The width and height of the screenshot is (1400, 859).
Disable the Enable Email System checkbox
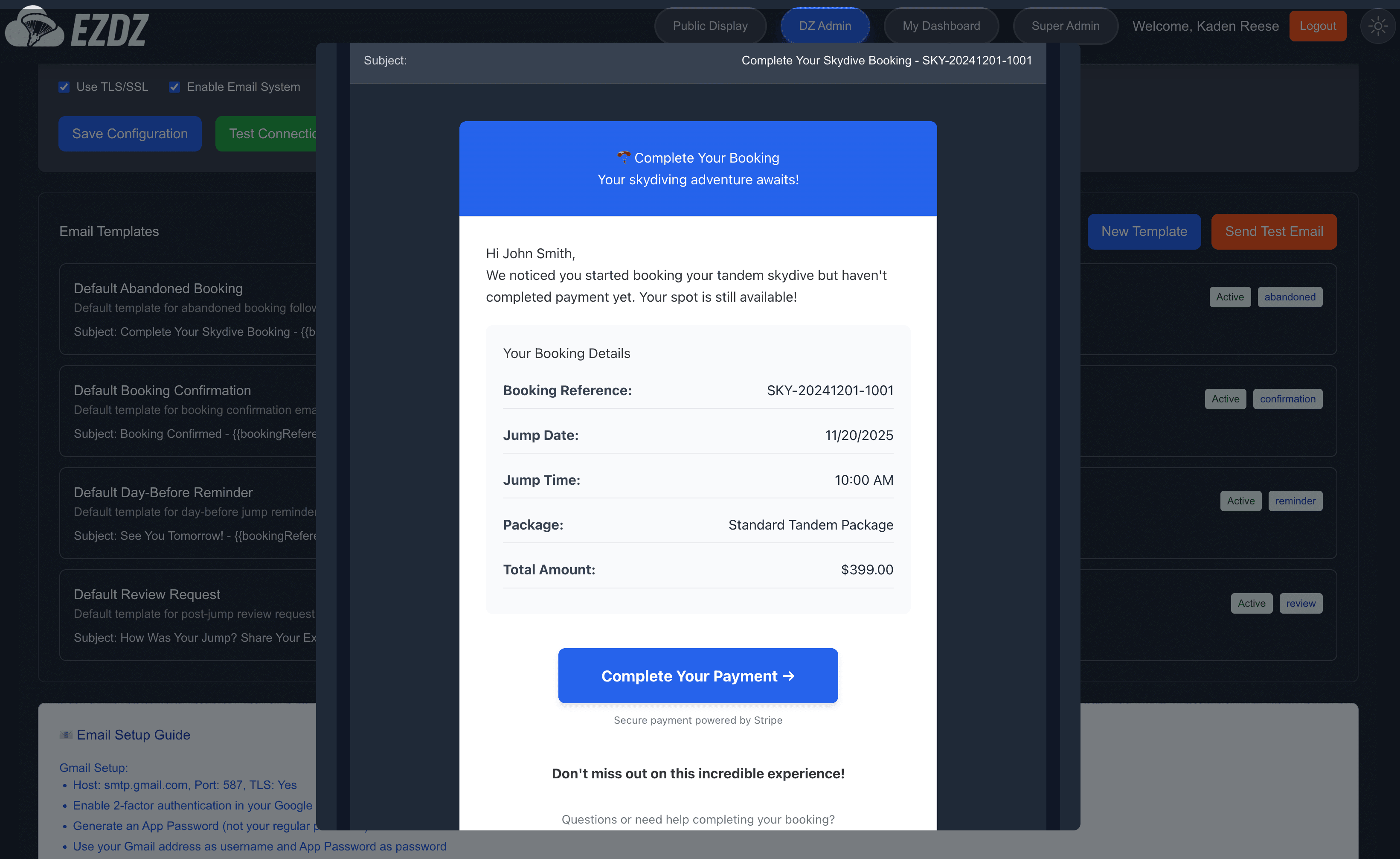point(174,86)
